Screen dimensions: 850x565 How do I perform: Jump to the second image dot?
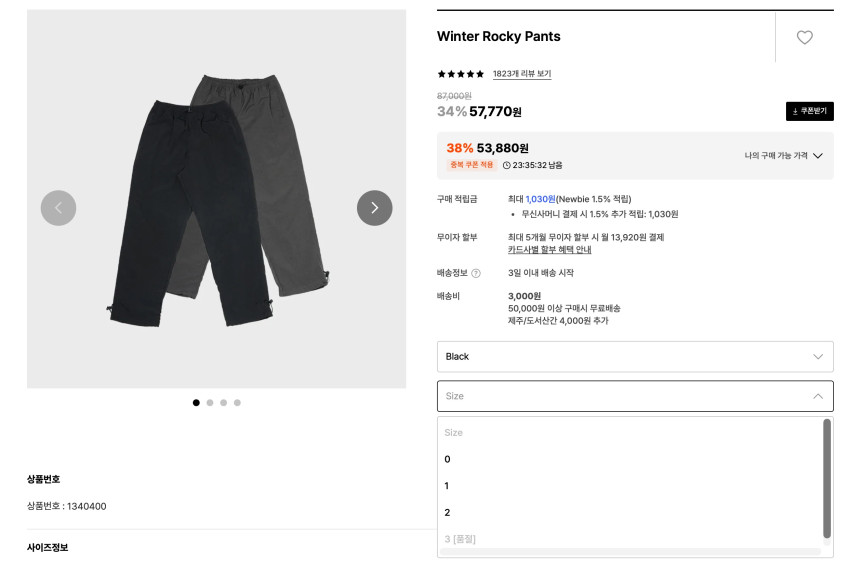pyautogui.click(x=210, y=403)
